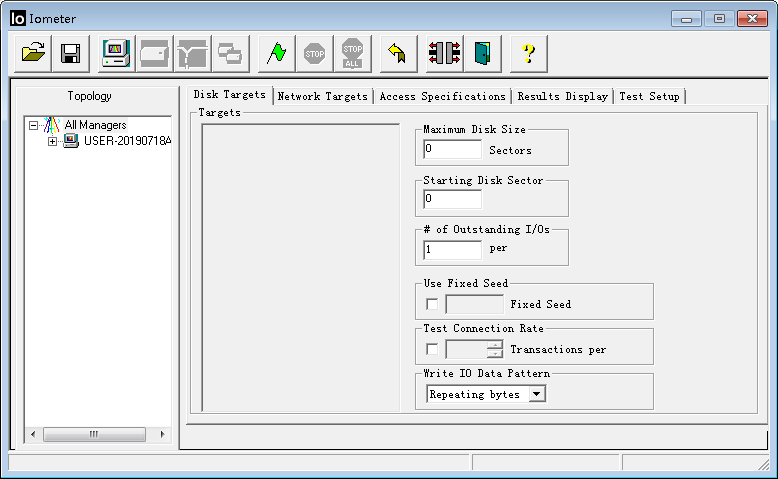Screen dimensions: 778x479
Task: Click the Starting Disk Sector field
Action: click(x=453, y=199)
